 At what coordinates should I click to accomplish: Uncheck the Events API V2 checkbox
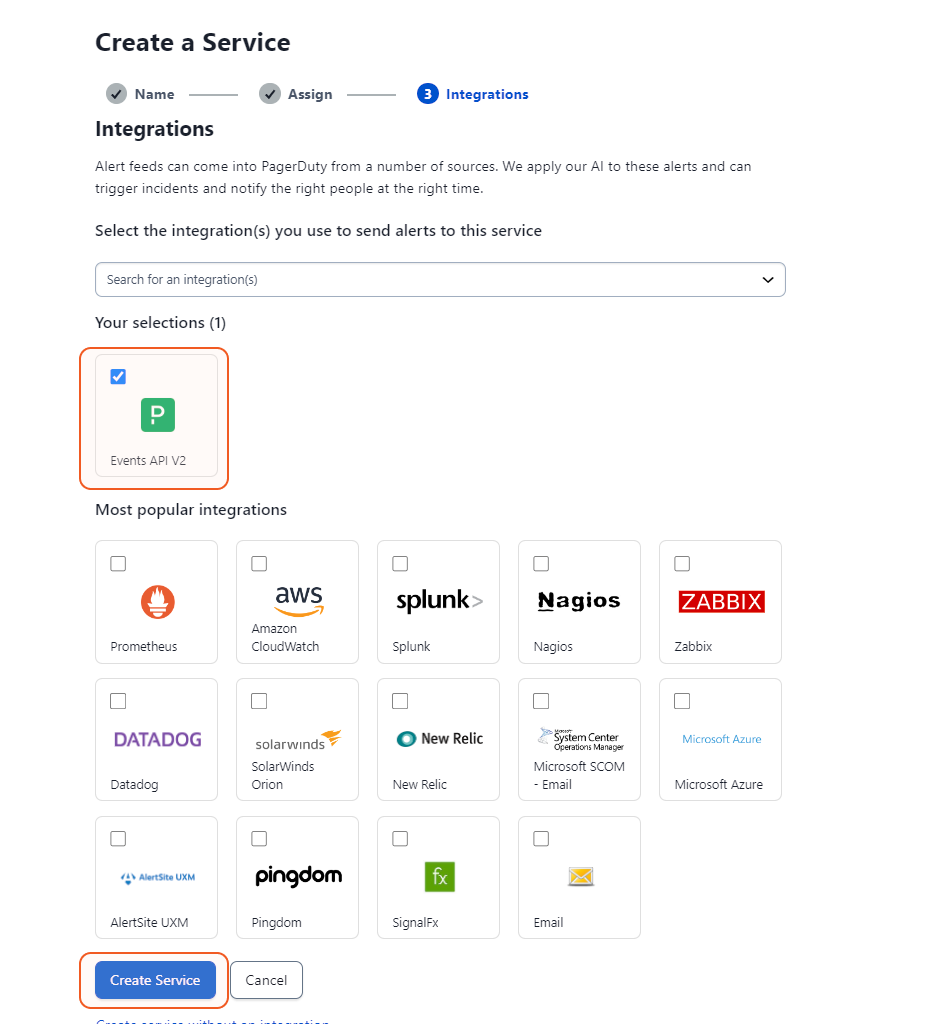pyautogui.click(x=118, y=377)
